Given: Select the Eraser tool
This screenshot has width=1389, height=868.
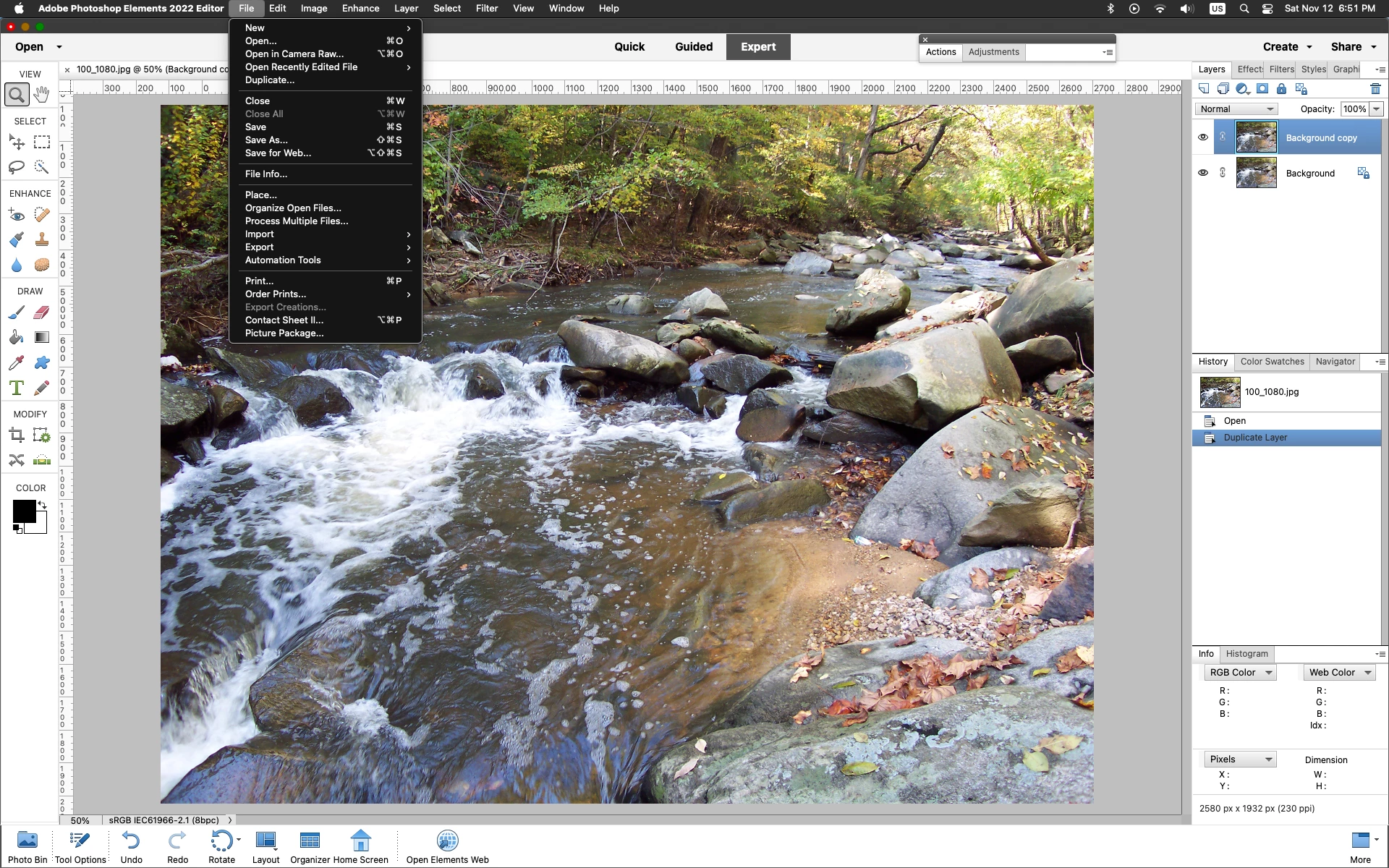Looking at the screenshot, I should coord(42,312).
